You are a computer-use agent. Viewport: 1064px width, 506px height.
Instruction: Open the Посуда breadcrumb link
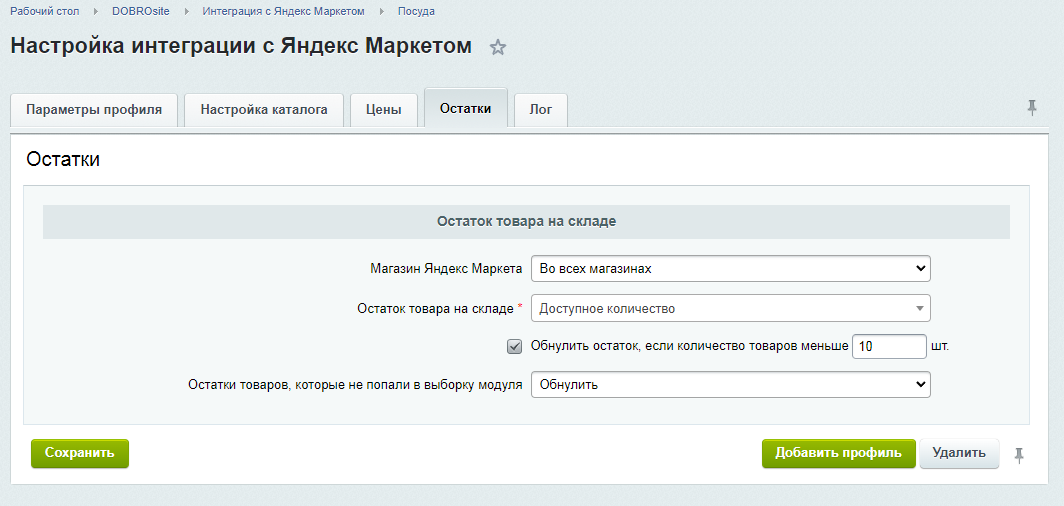[417, 12]
